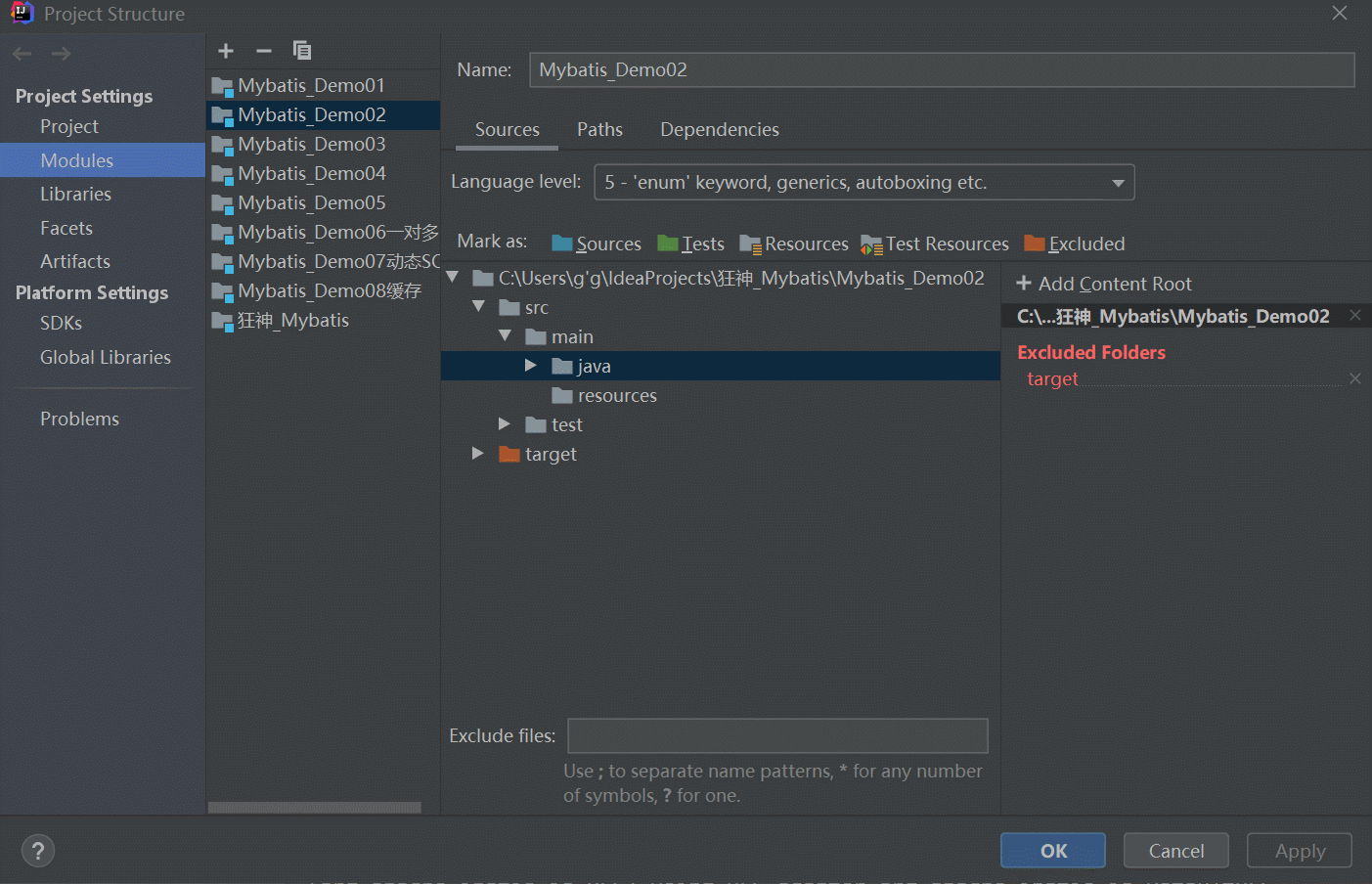Switch to the Paths tab
Viewport: 1372px width, 884px height.
(x=599, y=129)
